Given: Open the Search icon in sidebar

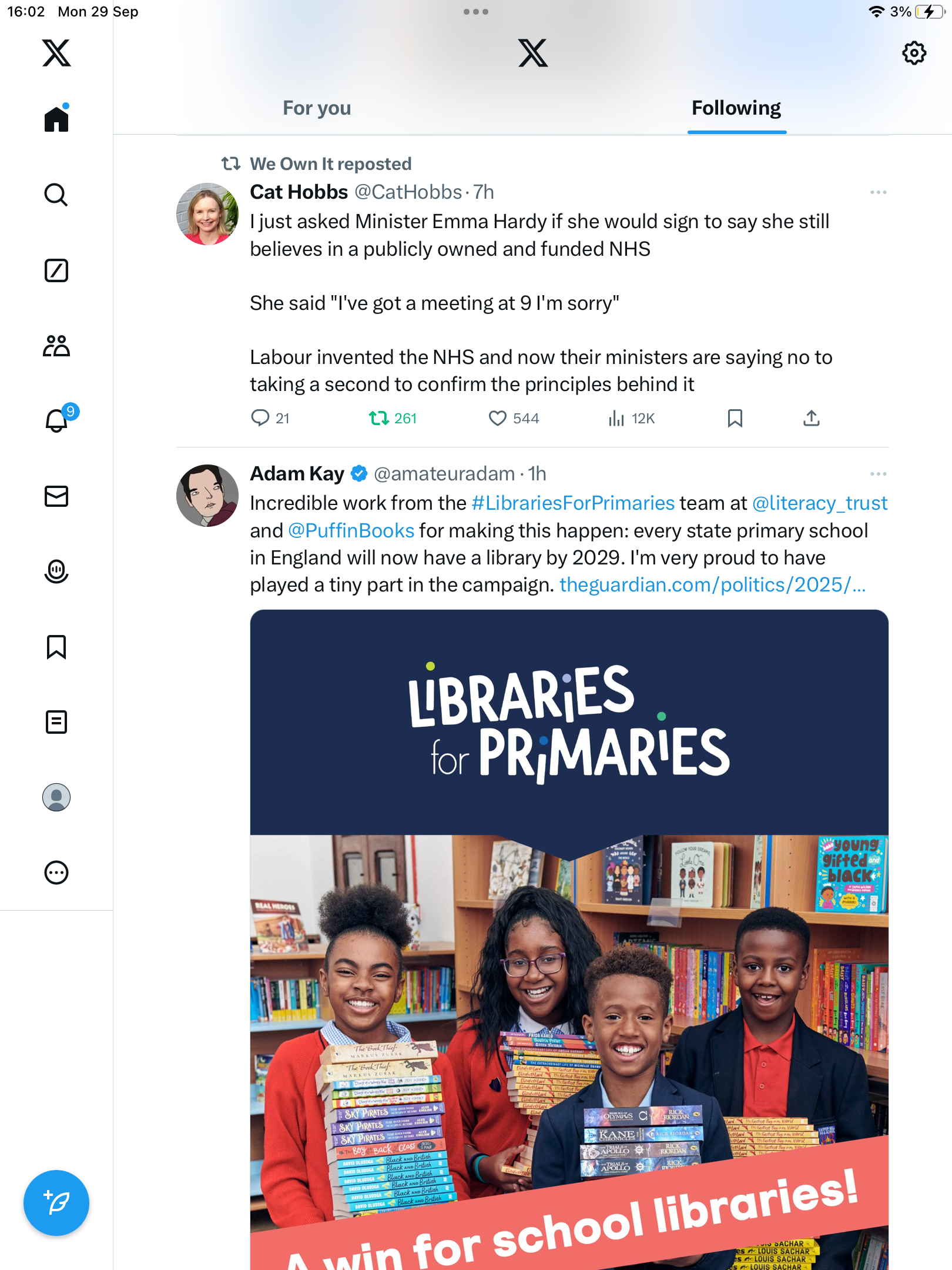Looking at the screenshot, I should pyautogui.click(x=56, y=195).
